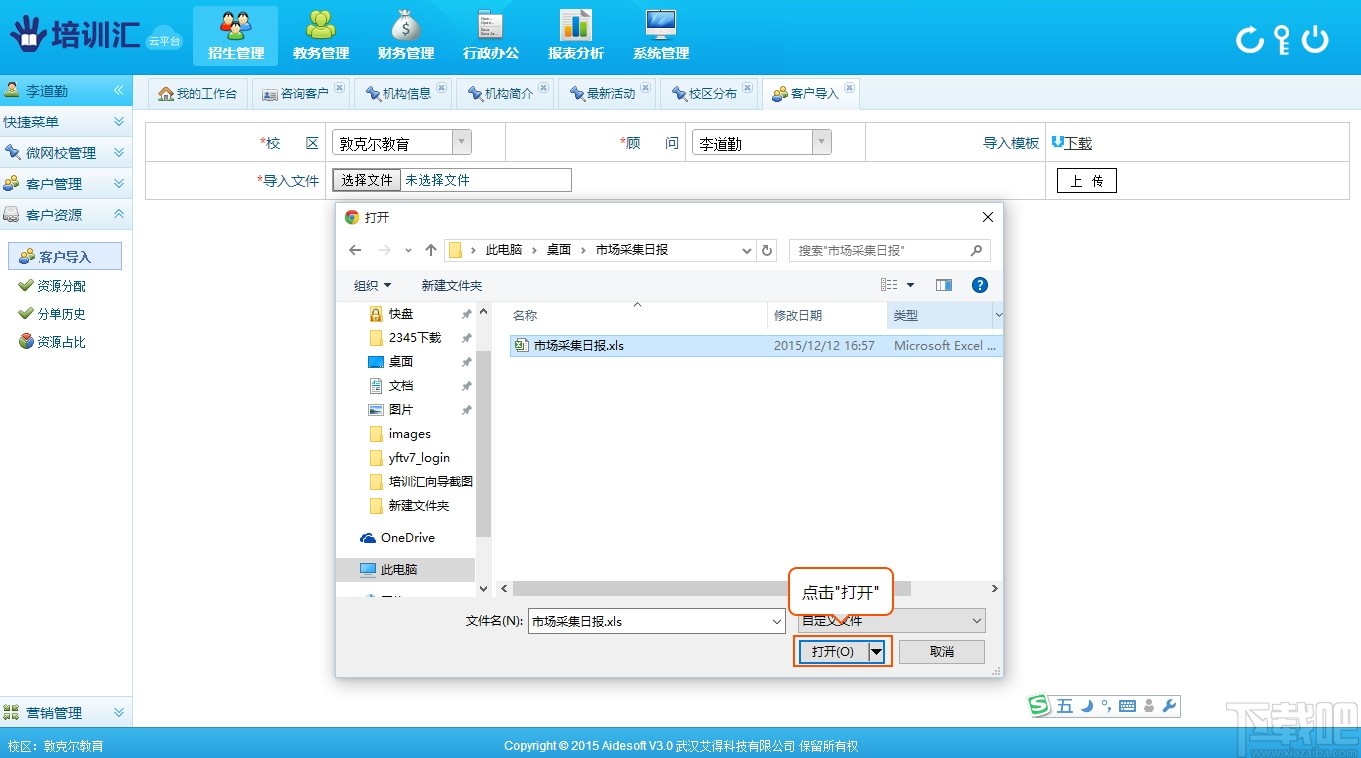Open the soft keyboard from the input bar

coord(1128,705)
